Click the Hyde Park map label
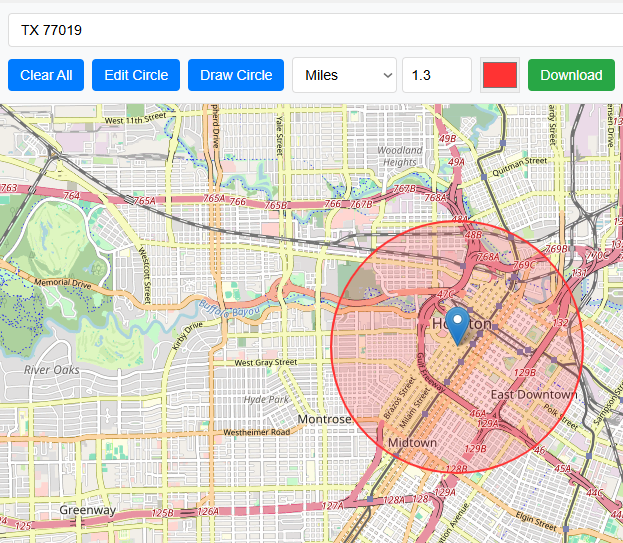The width and height of the screenshot is (623, 543). click(x=266, y=399)
